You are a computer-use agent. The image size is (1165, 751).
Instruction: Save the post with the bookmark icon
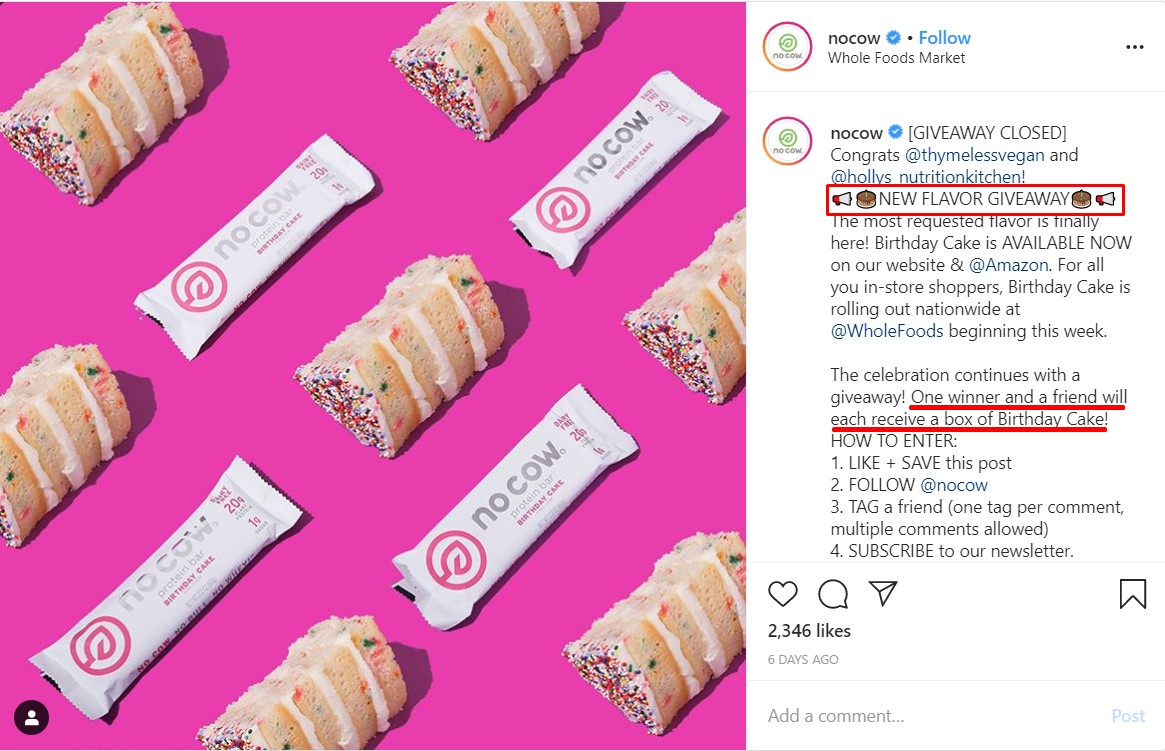[1132, 594]
